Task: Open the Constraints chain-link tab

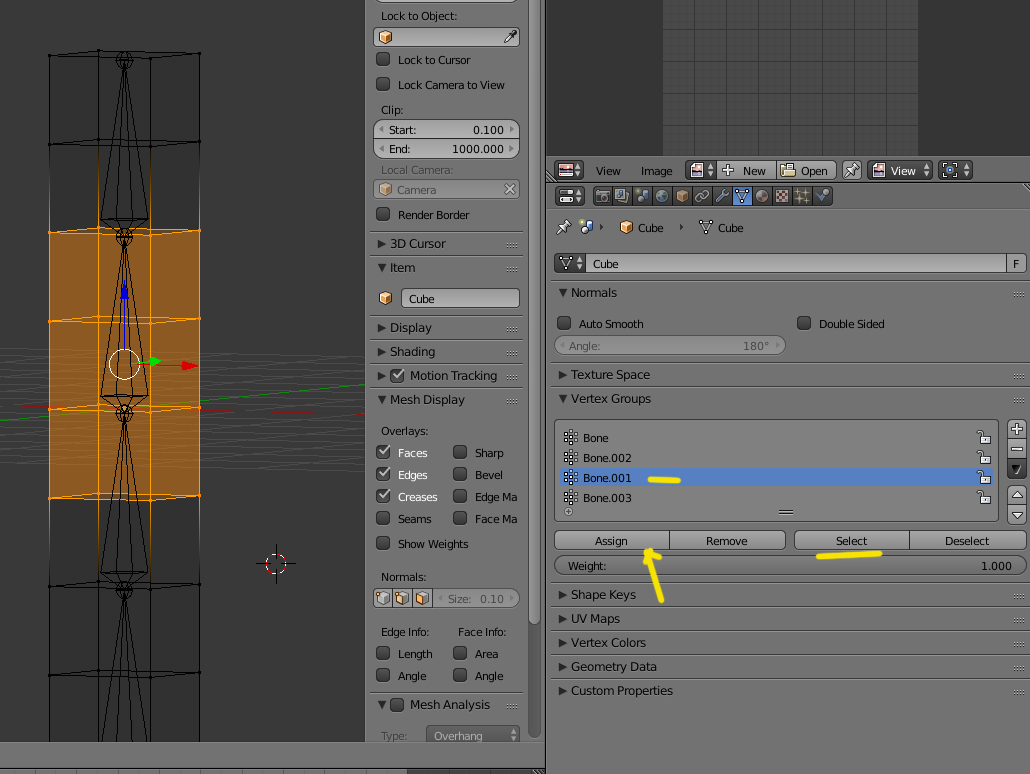Action: [702, 196]
